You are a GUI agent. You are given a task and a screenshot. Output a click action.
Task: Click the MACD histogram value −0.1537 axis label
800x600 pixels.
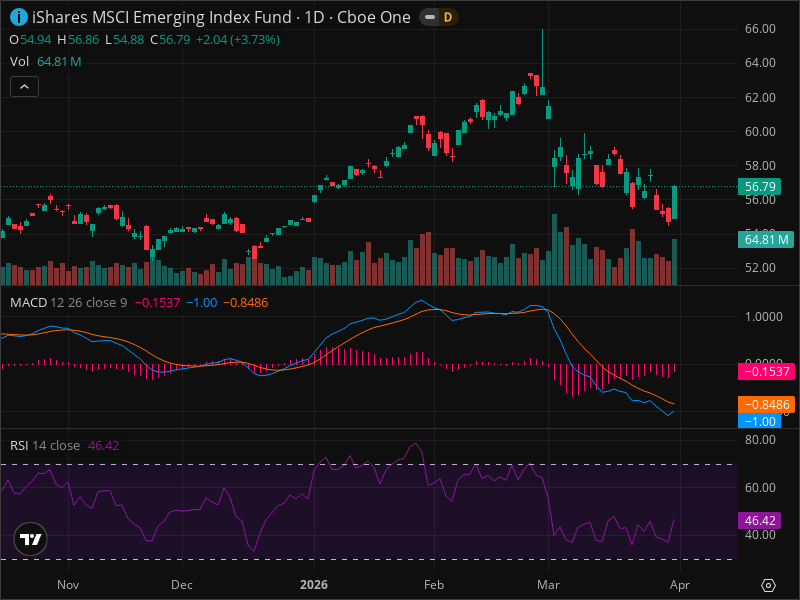point(766,371)
